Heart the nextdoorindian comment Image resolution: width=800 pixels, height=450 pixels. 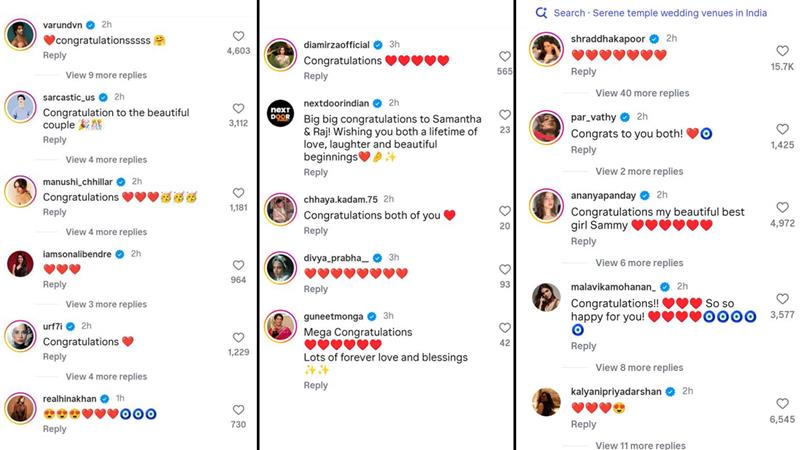click(x=504, y=115)
